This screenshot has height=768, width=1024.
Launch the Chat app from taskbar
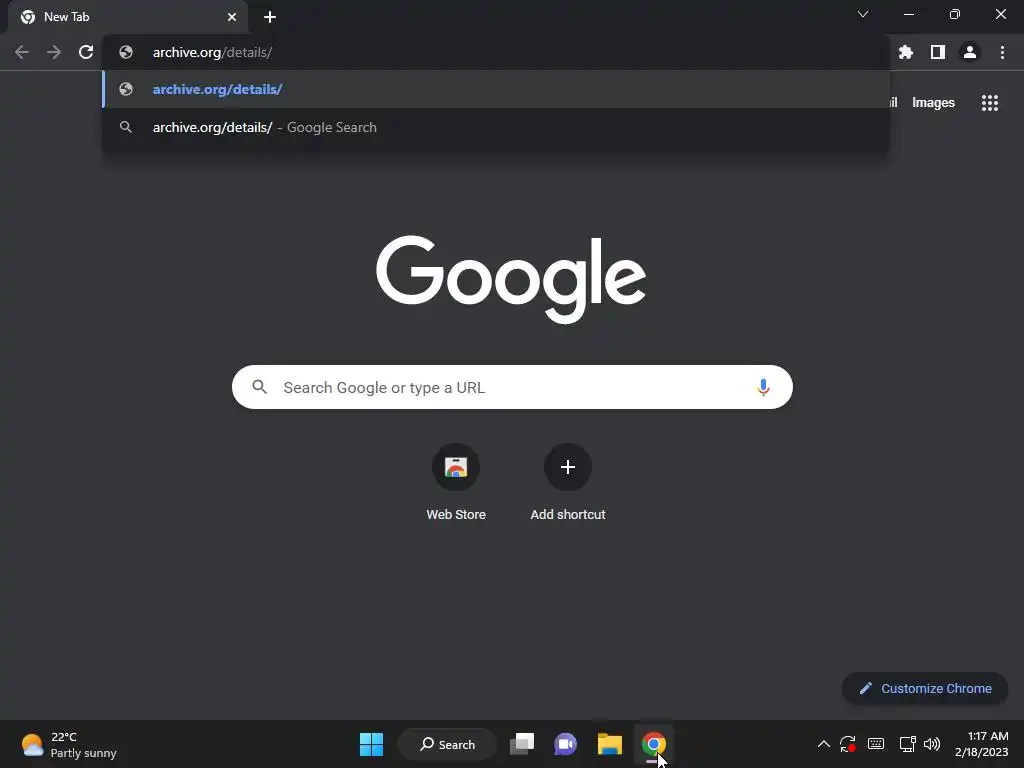[x=566, y=744]
